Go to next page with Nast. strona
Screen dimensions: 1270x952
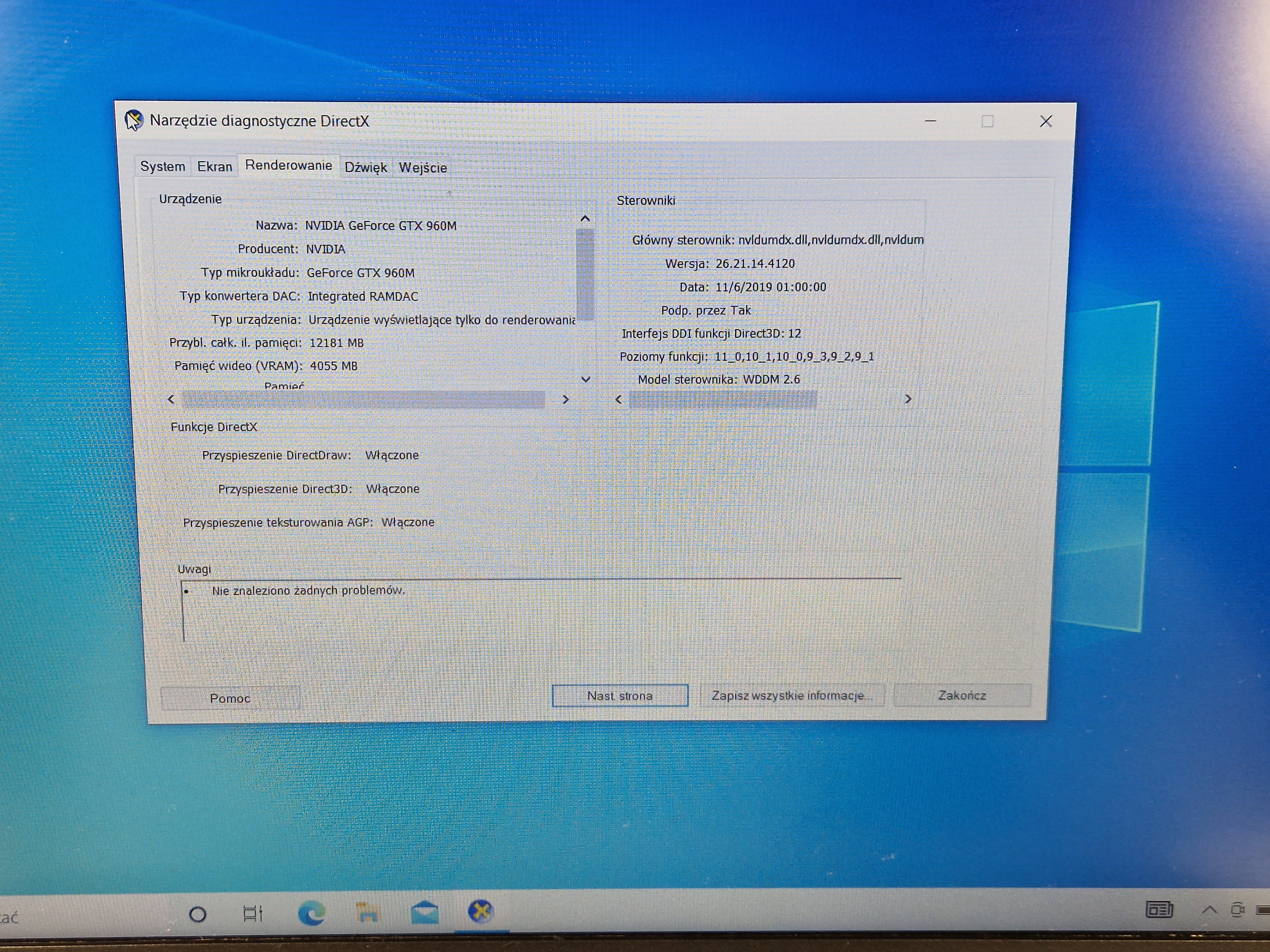click(620, 696)
